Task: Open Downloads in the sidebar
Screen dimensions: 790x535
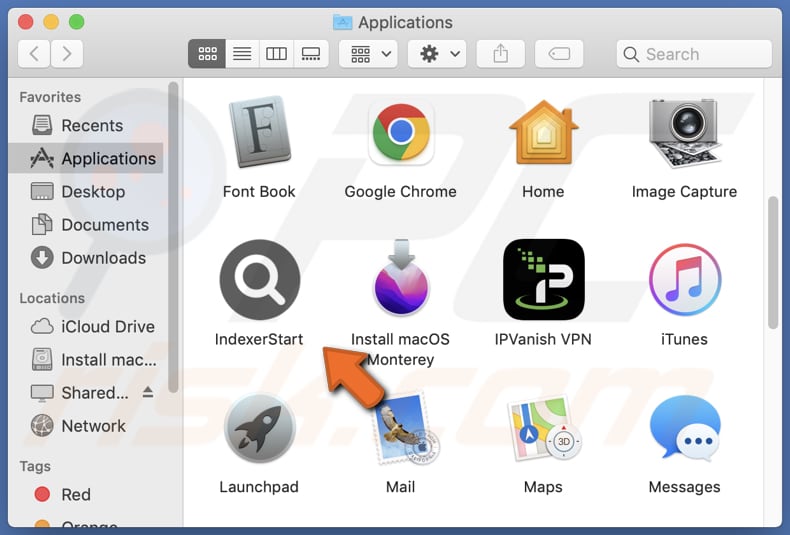Action: tap(86, 258)
